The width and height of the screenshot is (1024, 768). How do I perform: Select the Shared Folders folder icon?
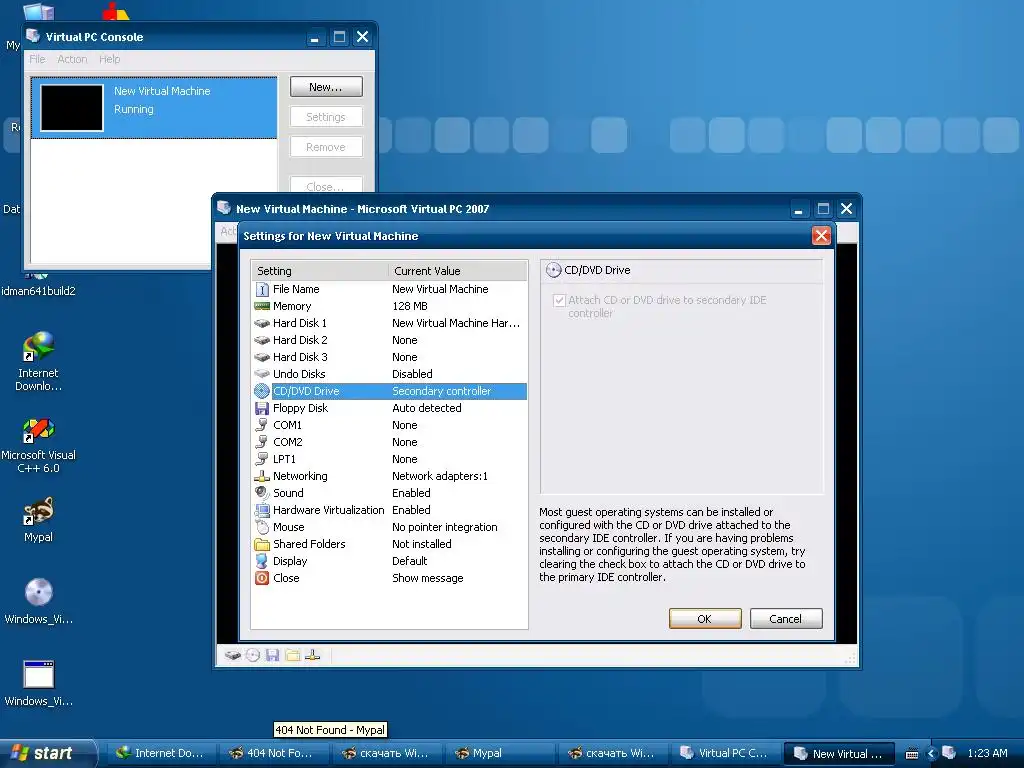262,544
